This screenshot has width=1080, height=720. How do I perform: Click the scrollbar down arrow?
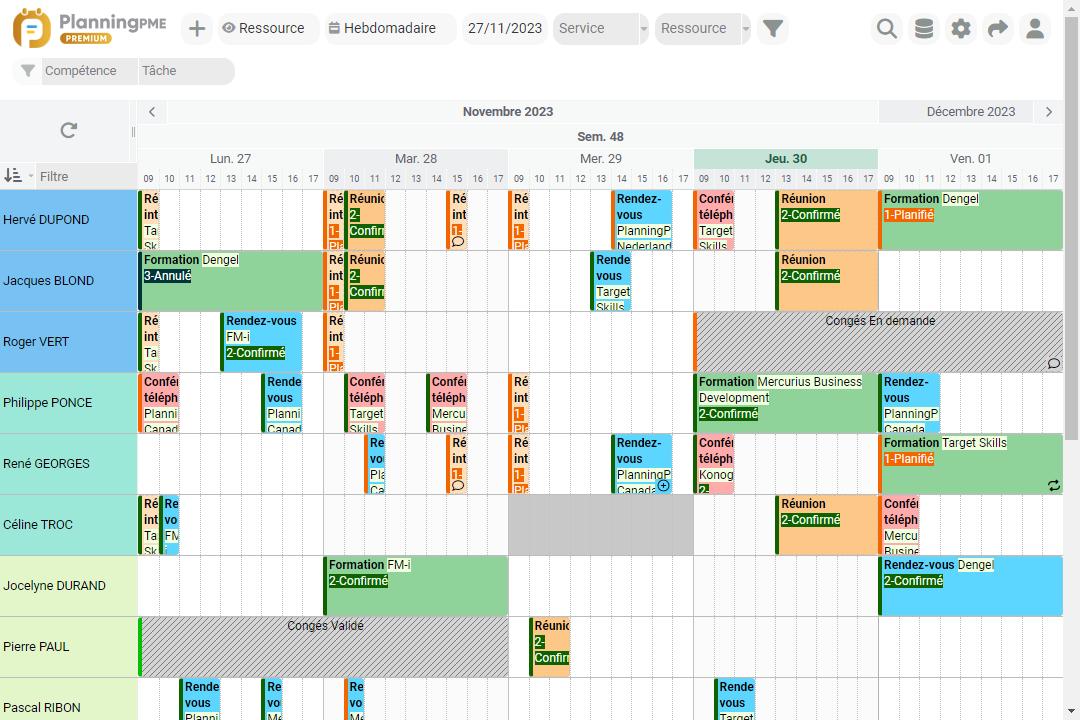(1071, 710)
